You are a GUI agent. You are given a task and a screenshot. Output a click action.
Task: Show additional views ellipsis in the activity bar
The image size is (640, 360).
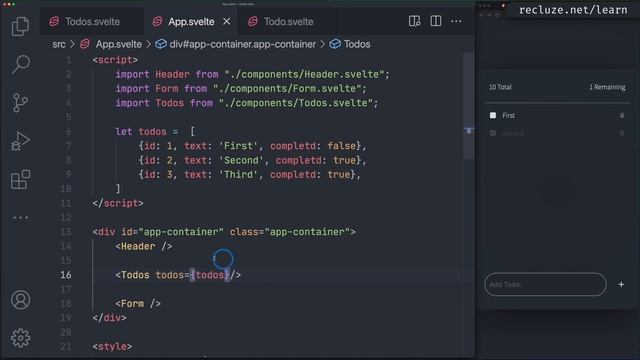point(20,218)
